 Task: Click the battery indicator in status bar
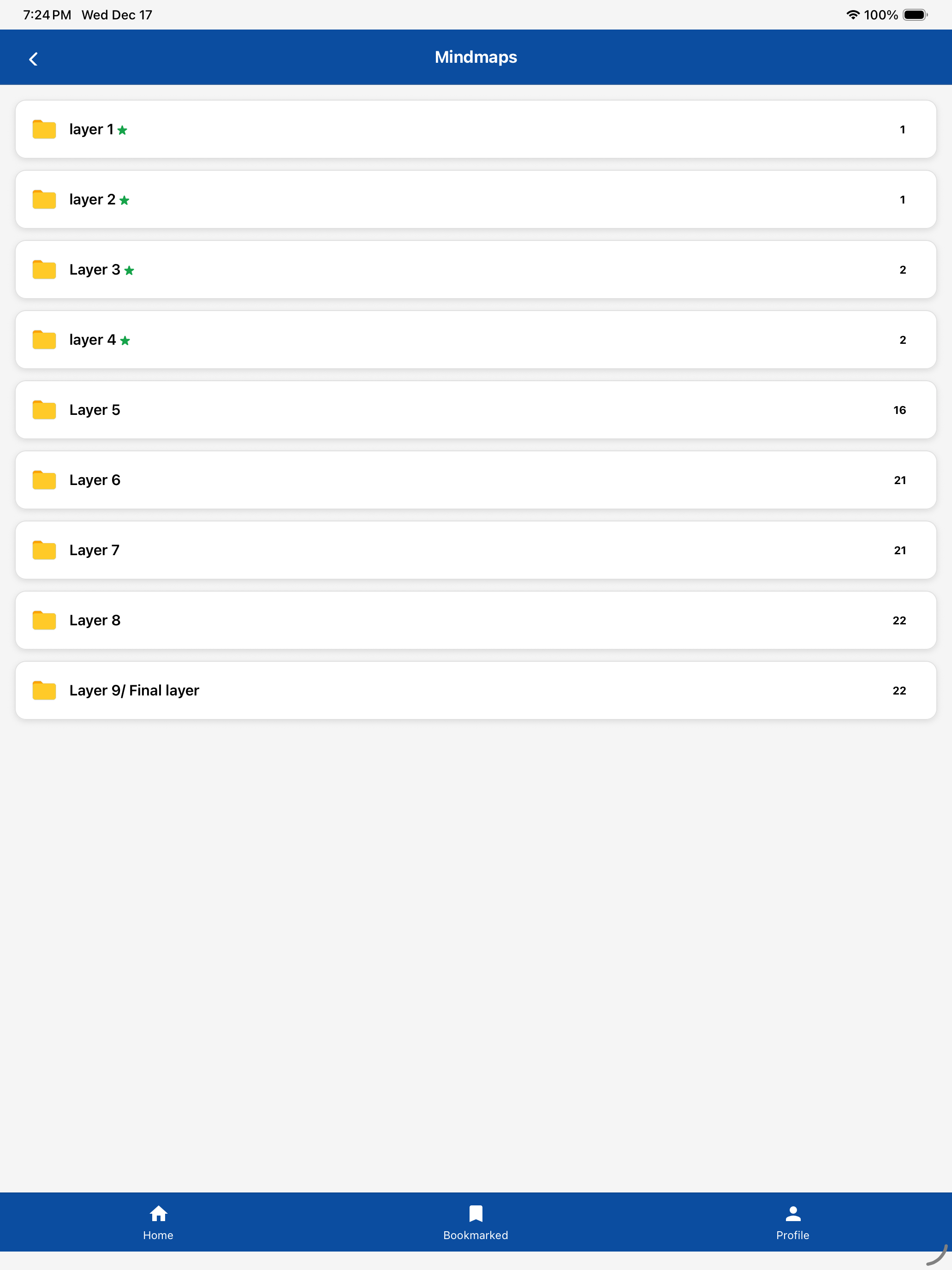pos(915,15)
